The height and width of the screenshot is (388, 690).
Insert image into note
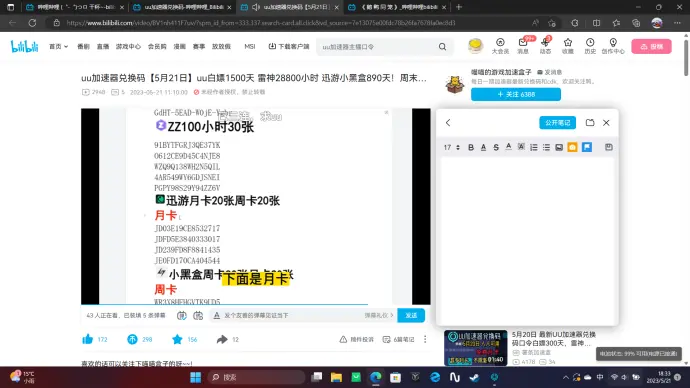559,147
